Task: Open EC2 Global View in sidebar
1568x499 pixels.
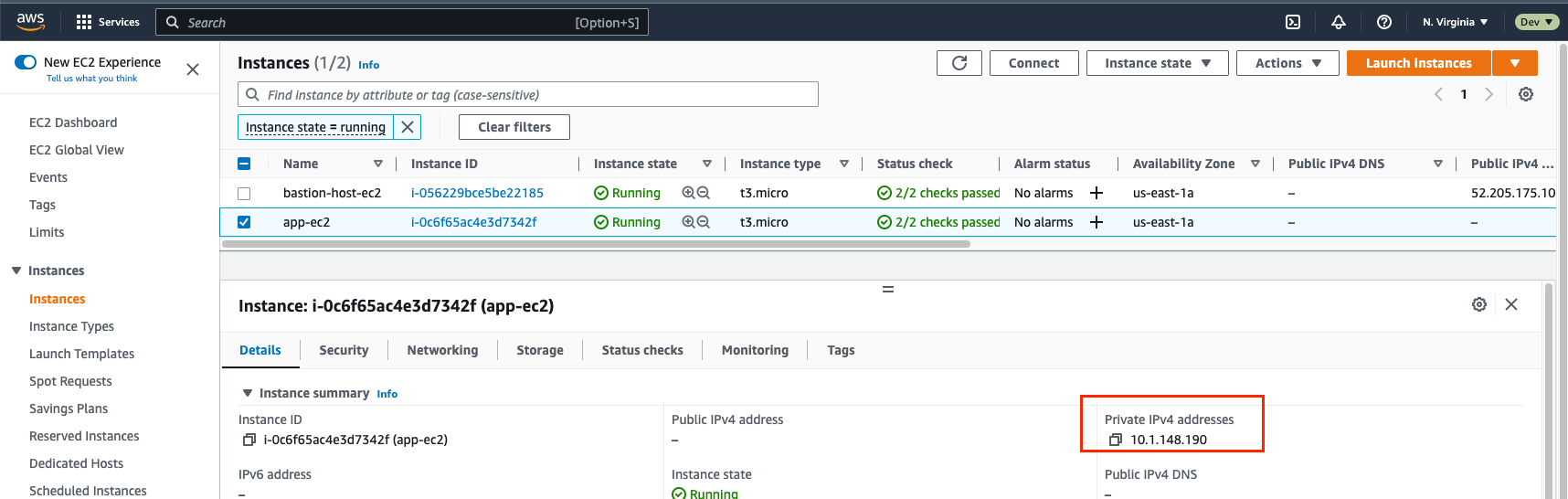Action: (77, 150)
